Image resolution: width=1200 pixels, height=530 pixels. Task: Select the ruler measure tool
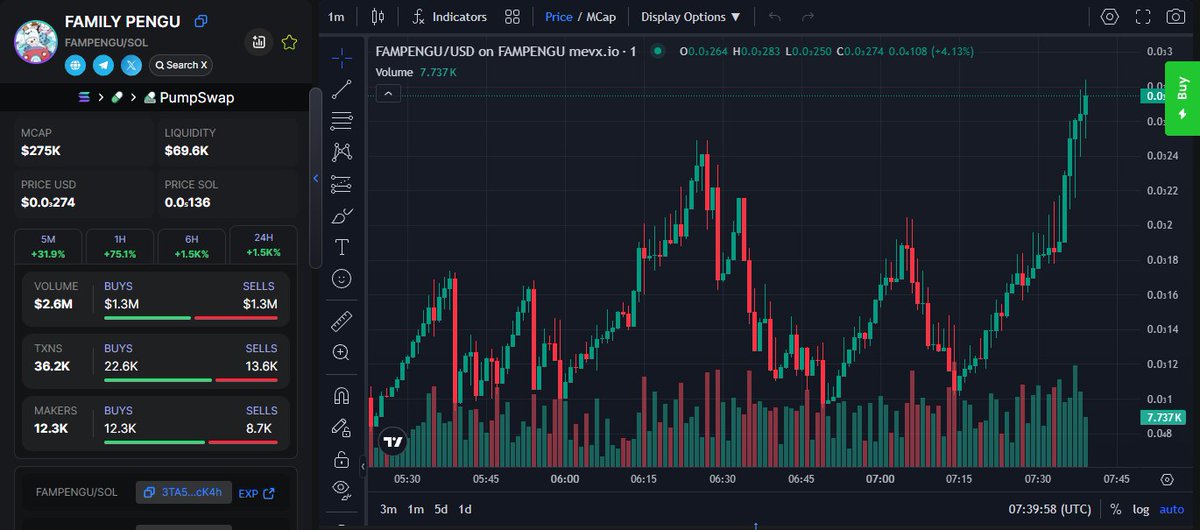tap(342, 321)
